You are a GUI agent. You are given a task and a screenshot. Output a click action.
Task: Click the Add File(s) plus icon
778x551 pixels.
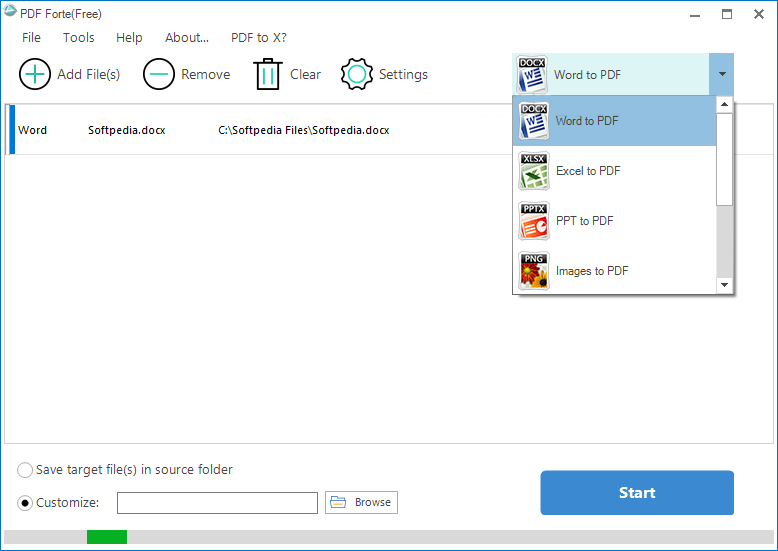coord(35,74)
